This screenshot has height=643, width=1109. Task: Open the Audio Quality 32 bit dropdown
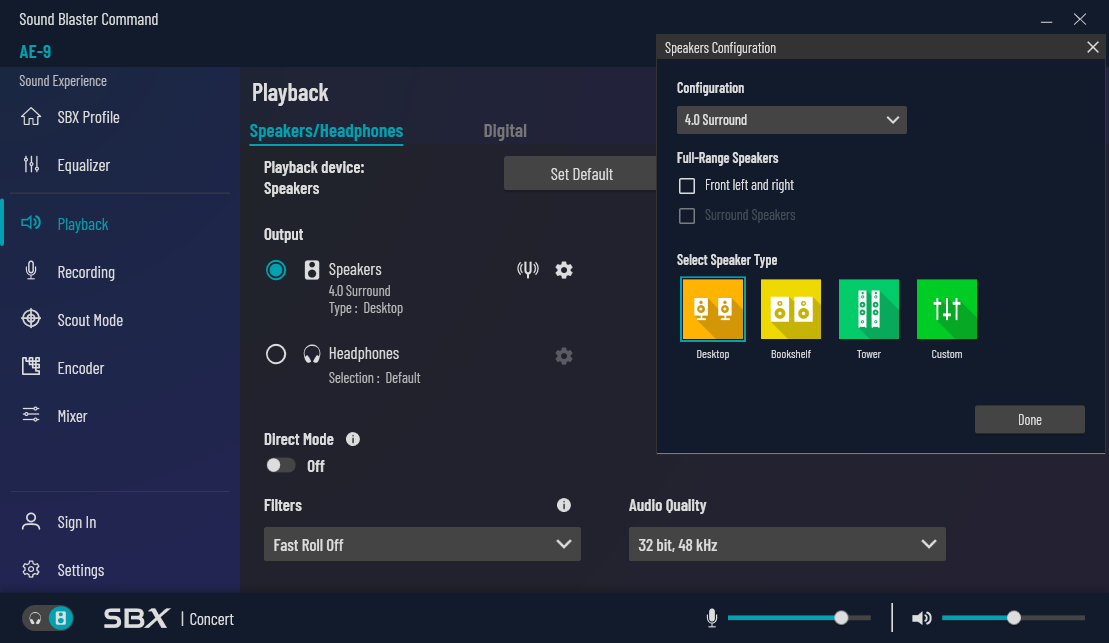coord(787,545)
